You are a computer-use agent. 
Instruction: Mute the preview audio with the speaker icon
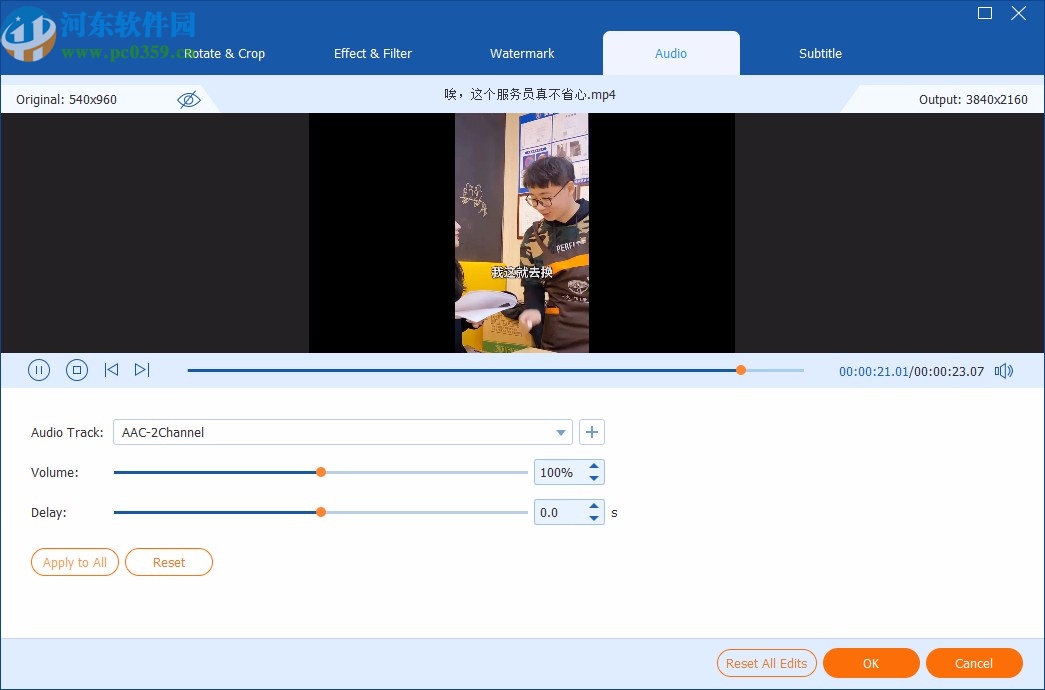pyautogui.click(x=1003, y=370)
